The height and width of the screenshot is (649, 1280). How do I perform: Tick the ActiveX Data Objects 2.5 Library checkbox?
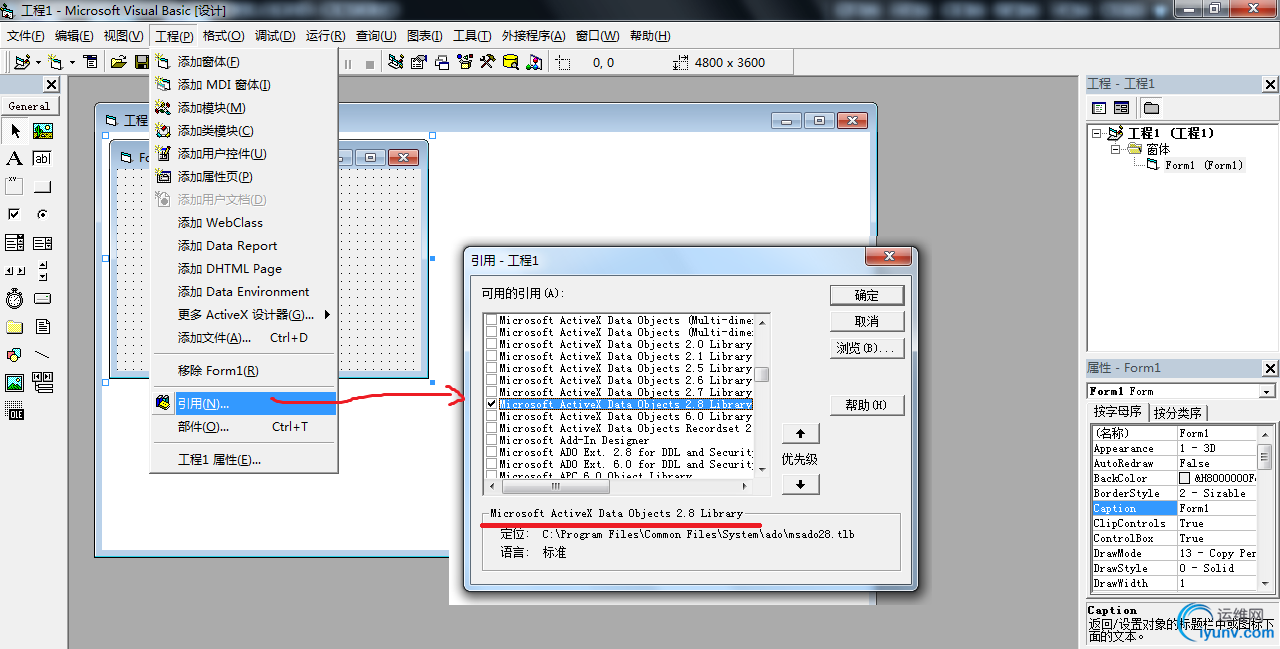pos(491,369)
